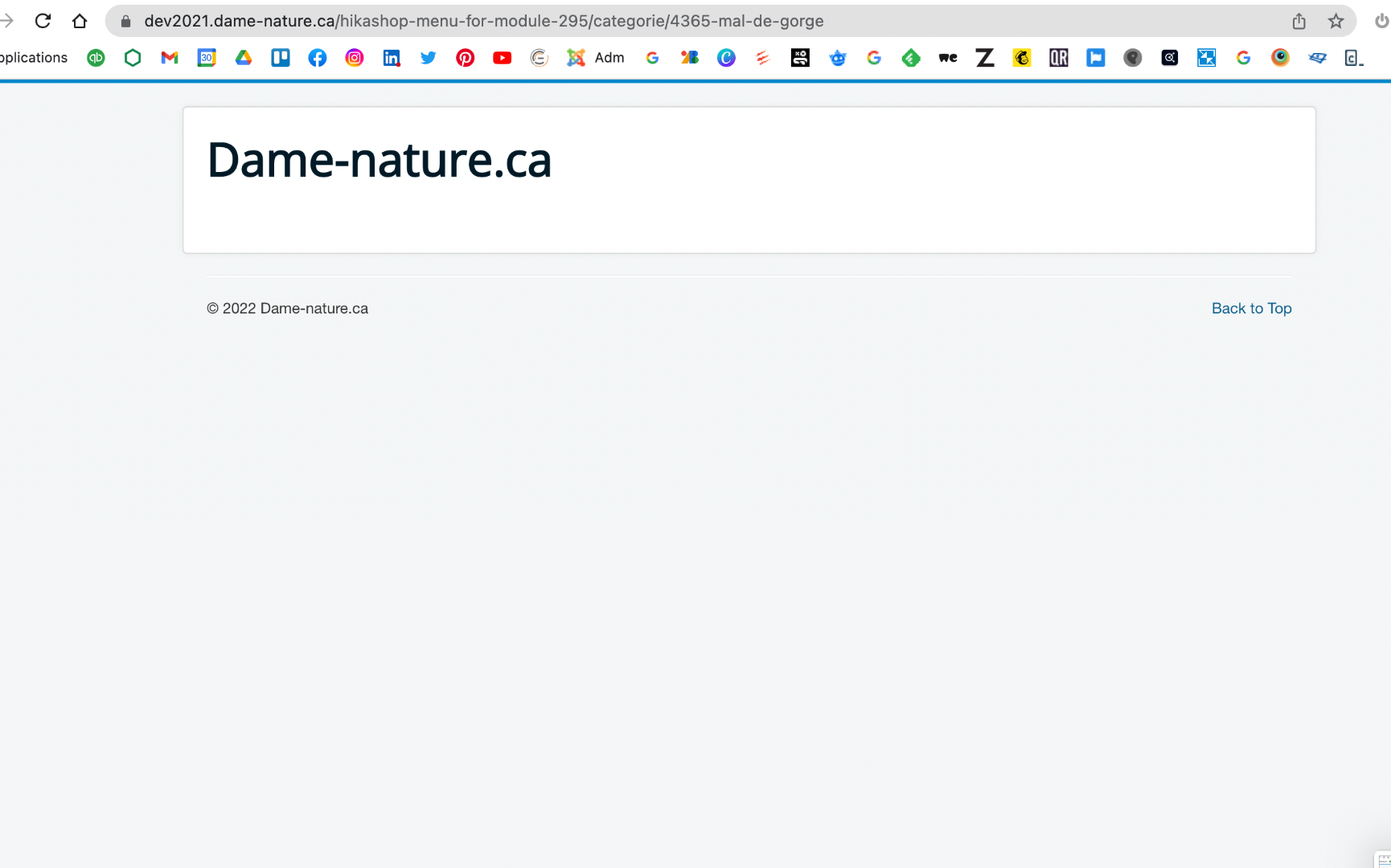This screenshot has width=1391, height=868.
Task: Reload the current page
Action: 43,21
